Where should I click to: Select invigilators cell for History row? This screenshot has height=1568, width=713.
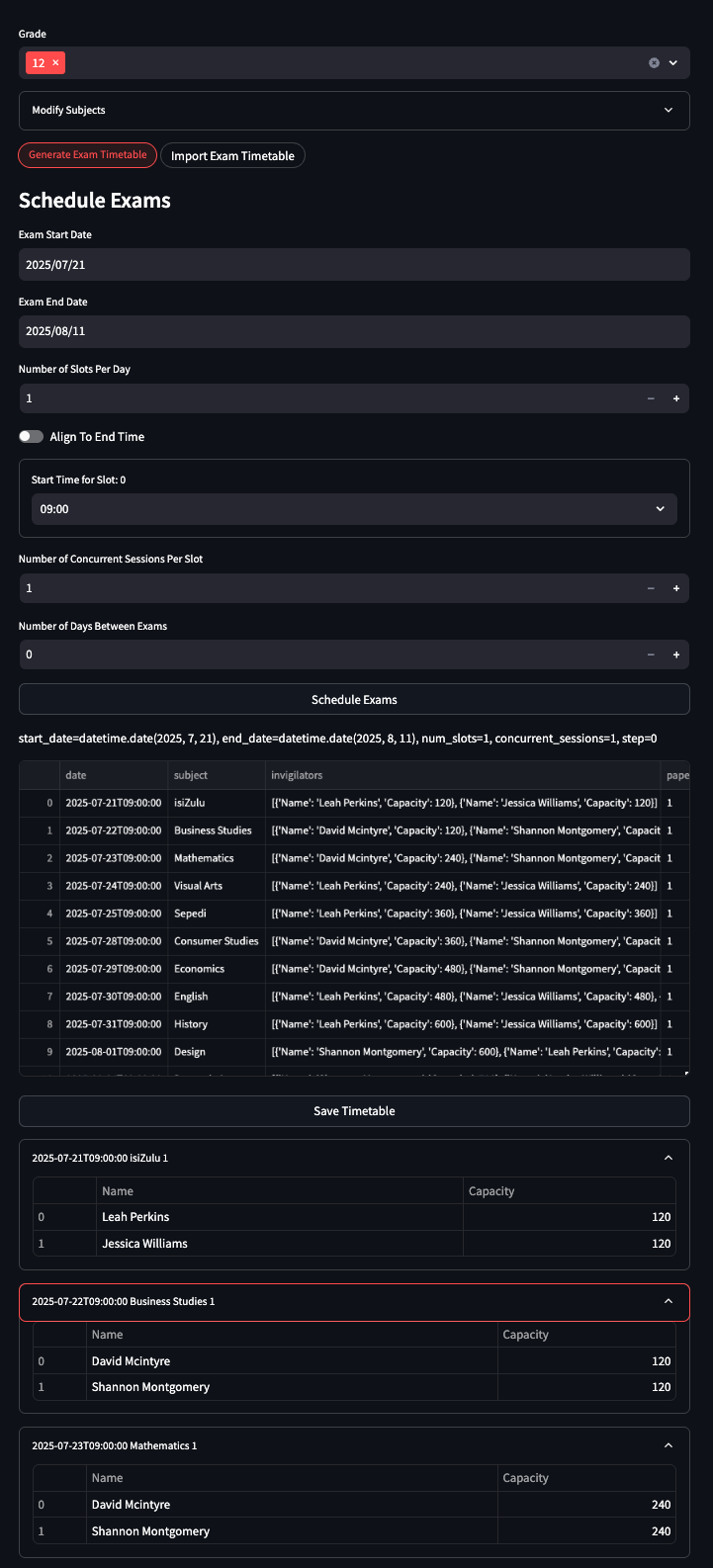coord(463,1024)
